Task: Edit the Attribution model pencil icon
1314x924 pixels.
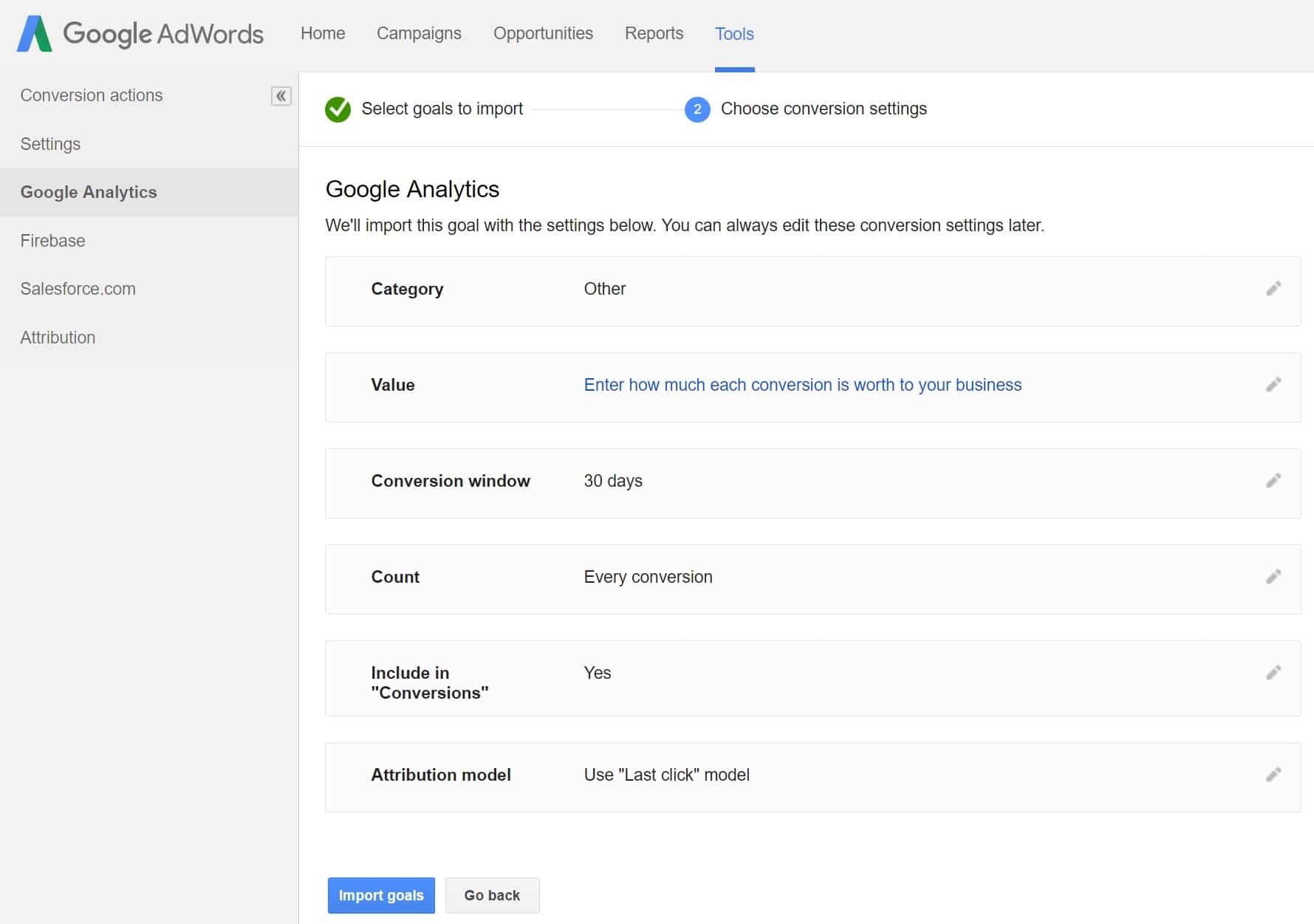Action: (x=1273, y=775)
